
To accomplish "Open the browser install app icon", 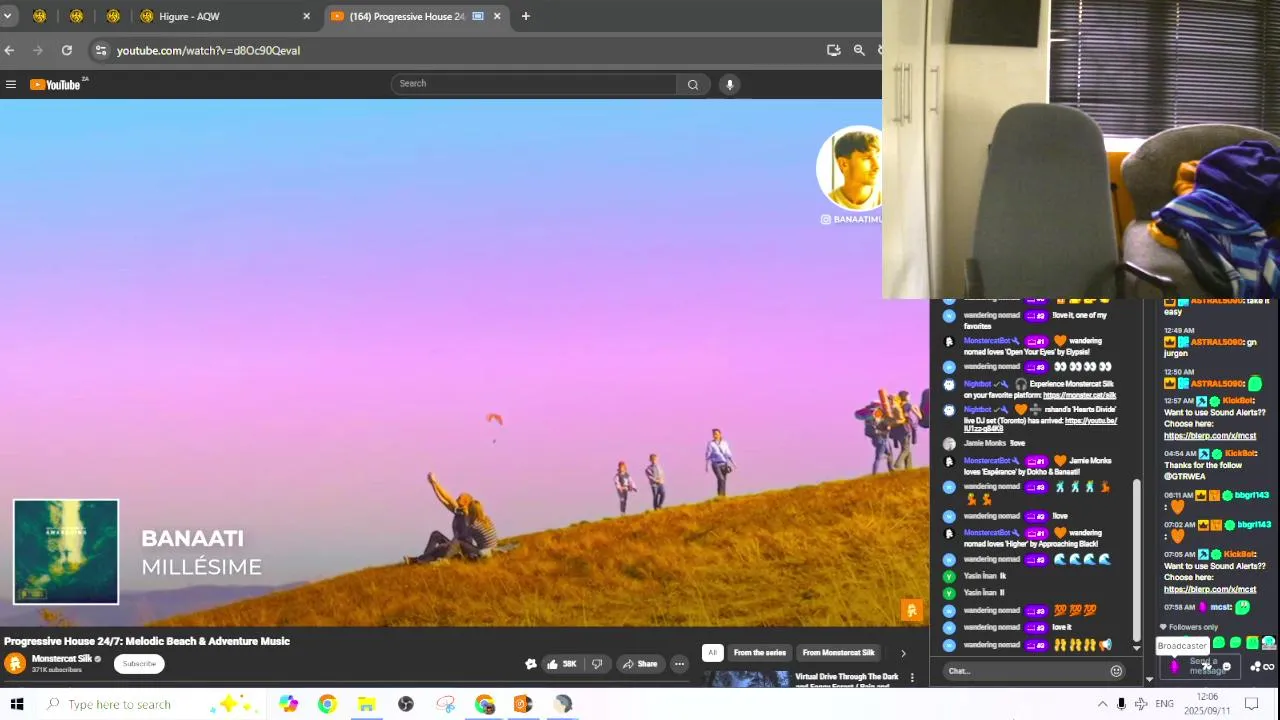I will (833, 50).
